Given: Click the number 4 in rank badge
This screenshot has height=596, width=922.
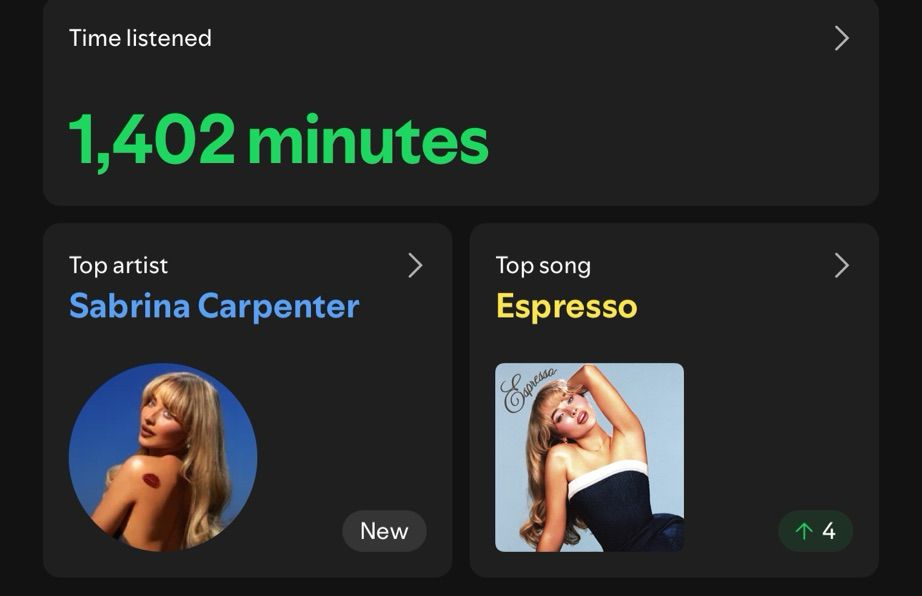Looking at the screenshot, I should [829, 531].
